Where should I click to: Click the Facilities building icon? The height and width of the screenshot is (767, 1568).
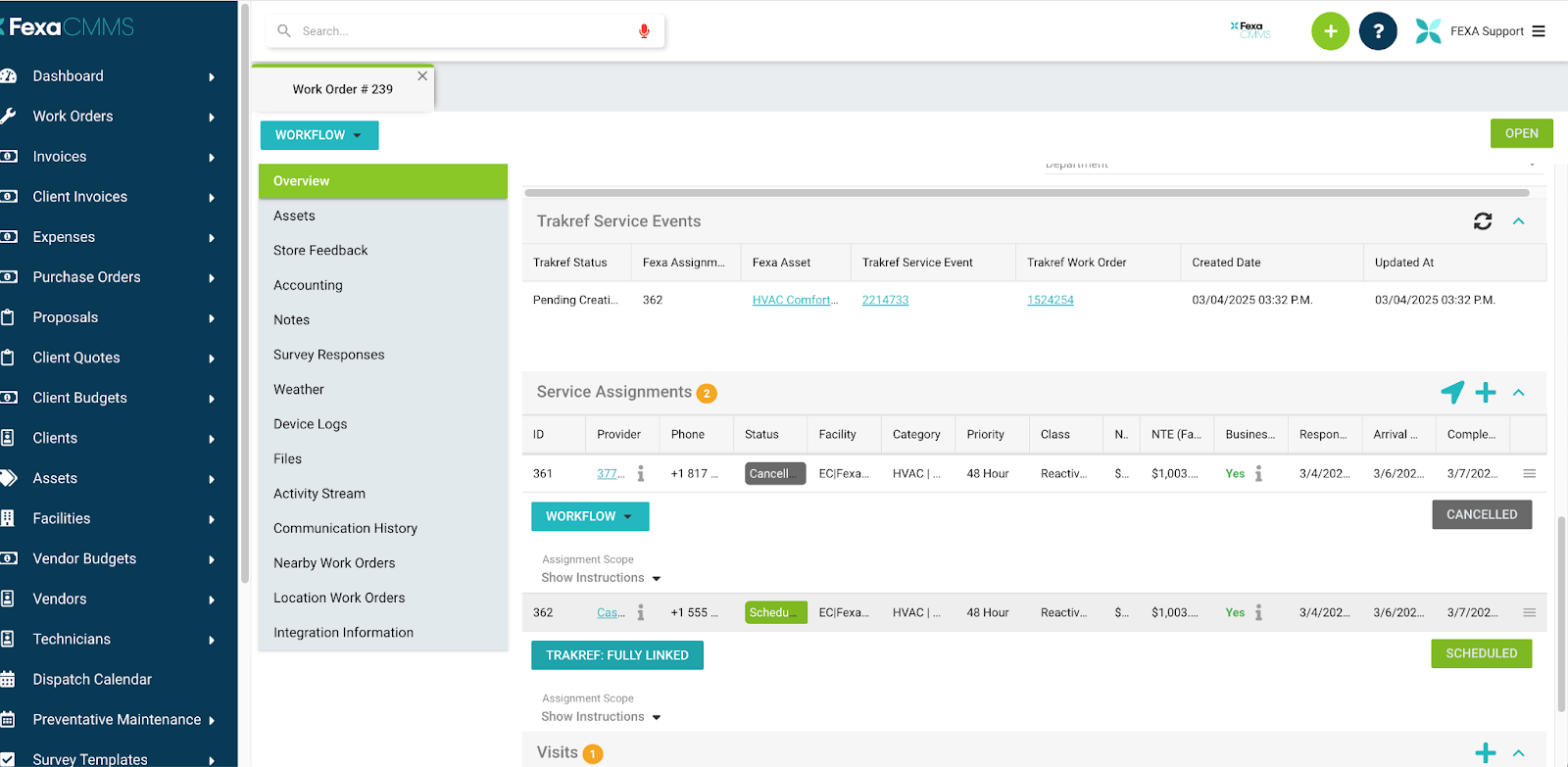tap(8, 518)
